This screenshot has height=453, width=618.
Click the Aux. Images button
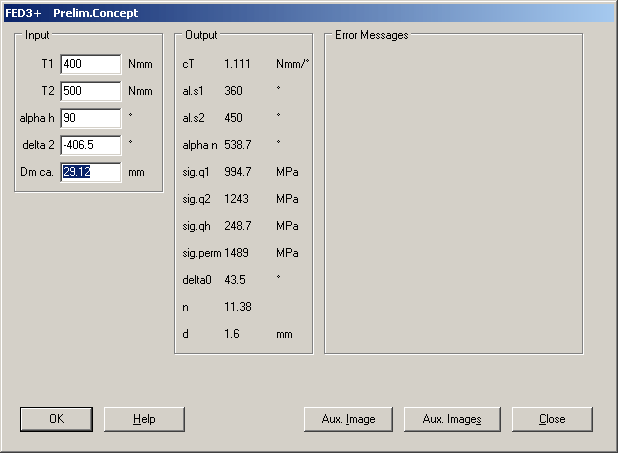click(450, 419)
